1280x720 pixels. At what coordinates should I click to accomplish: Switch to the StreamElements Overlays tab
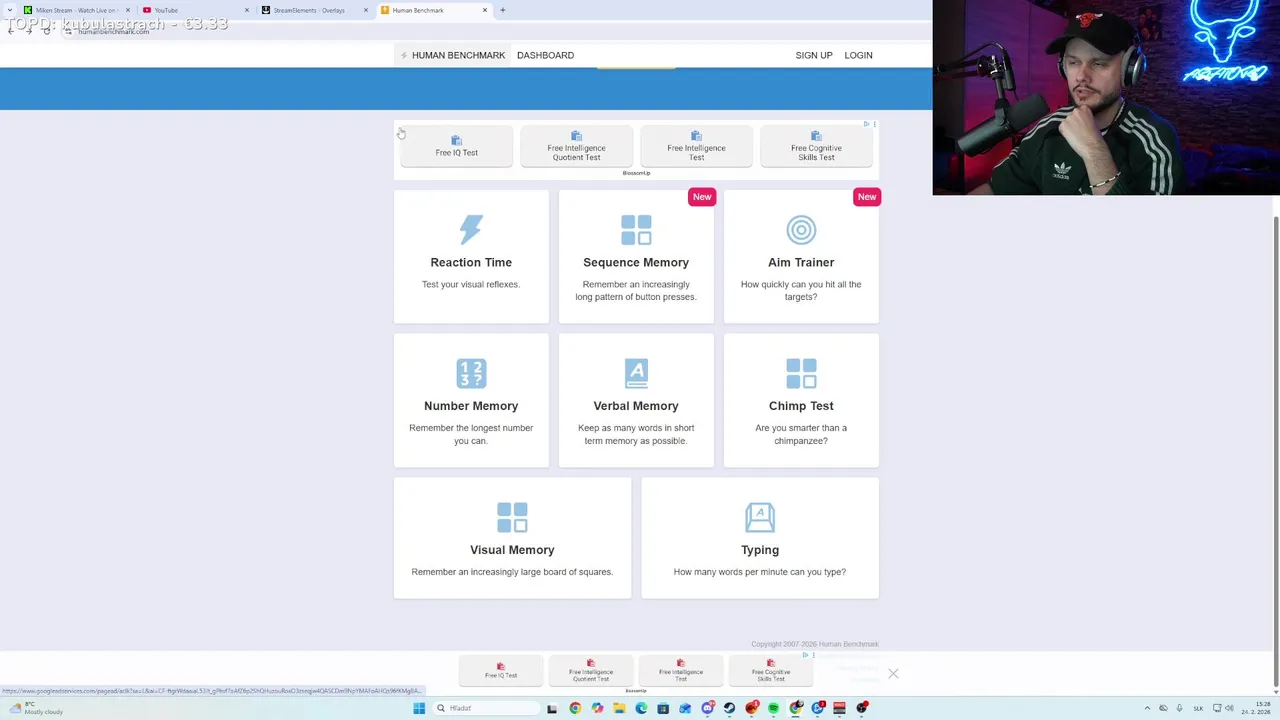click(314, 10)
